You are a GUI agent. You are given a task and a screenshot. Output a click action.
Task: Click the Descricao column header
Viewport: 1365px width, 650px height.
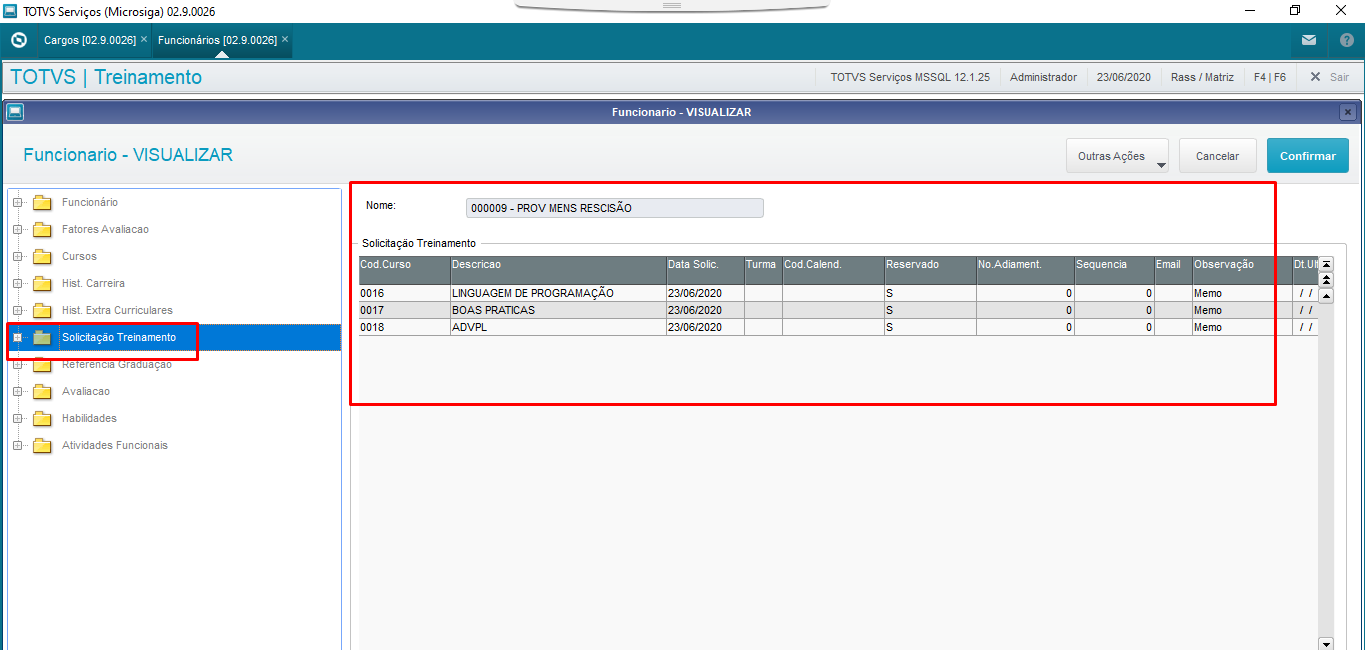pos(559,270)
